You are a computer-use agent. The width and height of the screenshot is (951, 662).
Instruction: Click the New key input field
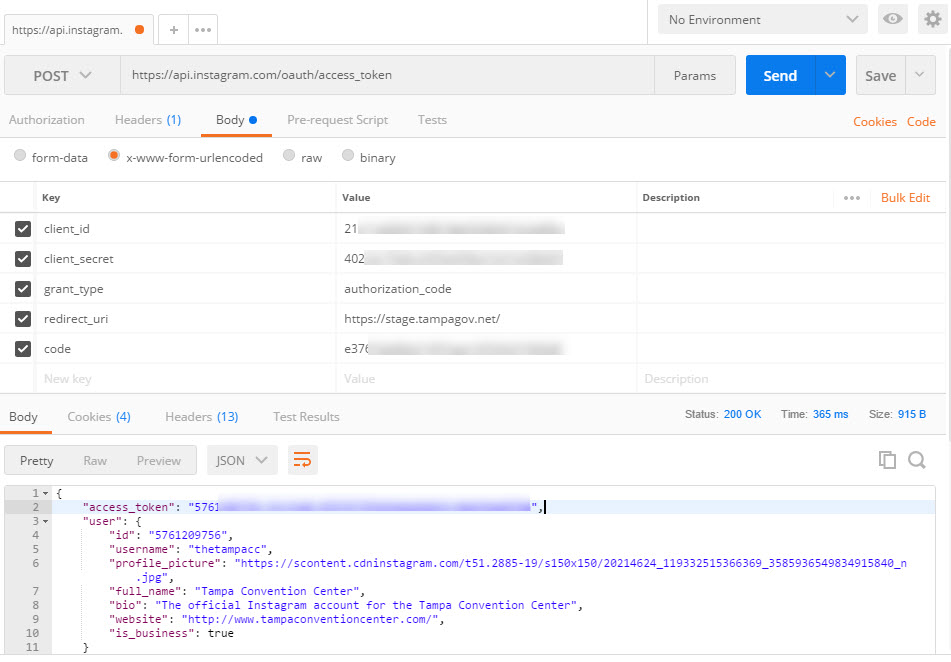click(x=186, y=379)
